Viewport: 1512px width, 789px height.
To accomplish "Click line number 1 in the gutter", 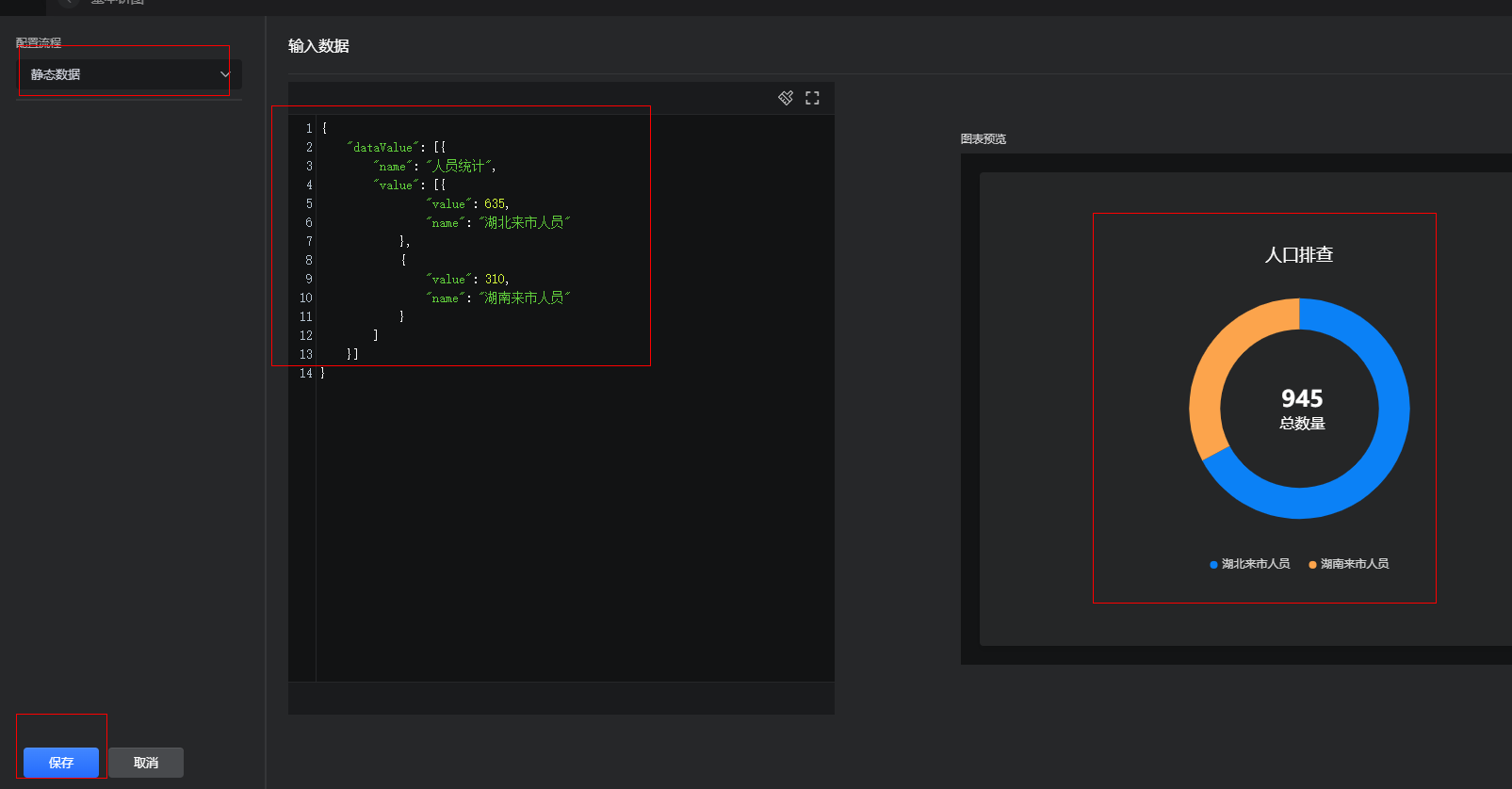I will (x=309, y=129).
